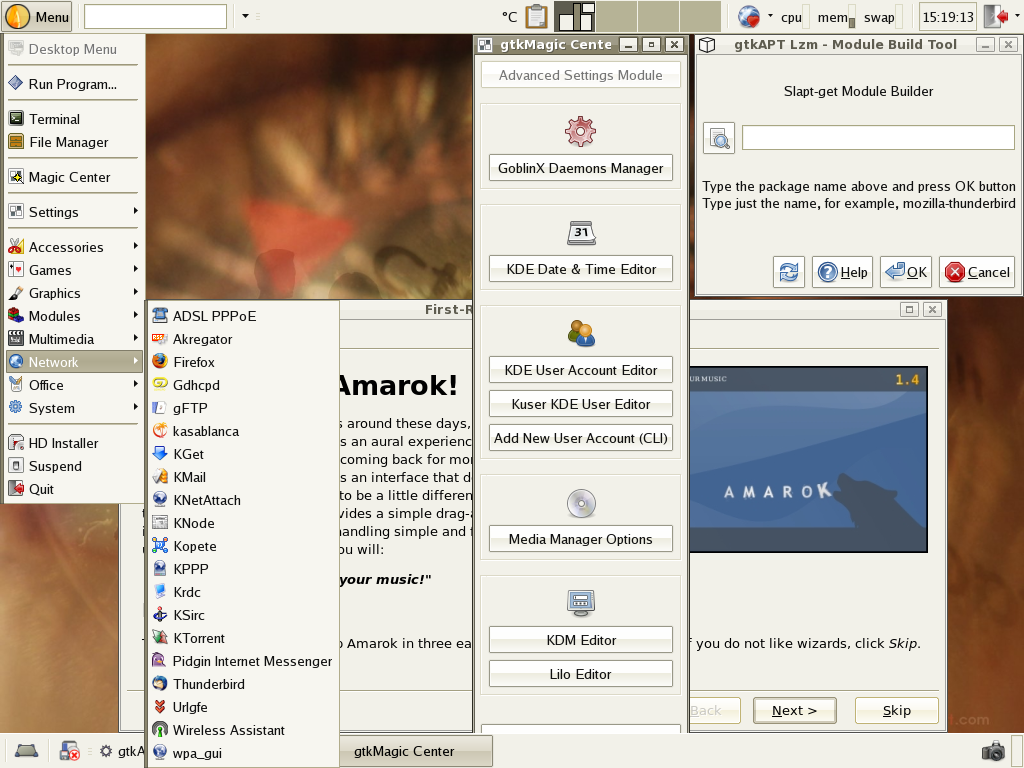Focus the text box in the top panel

pos(155,16)
